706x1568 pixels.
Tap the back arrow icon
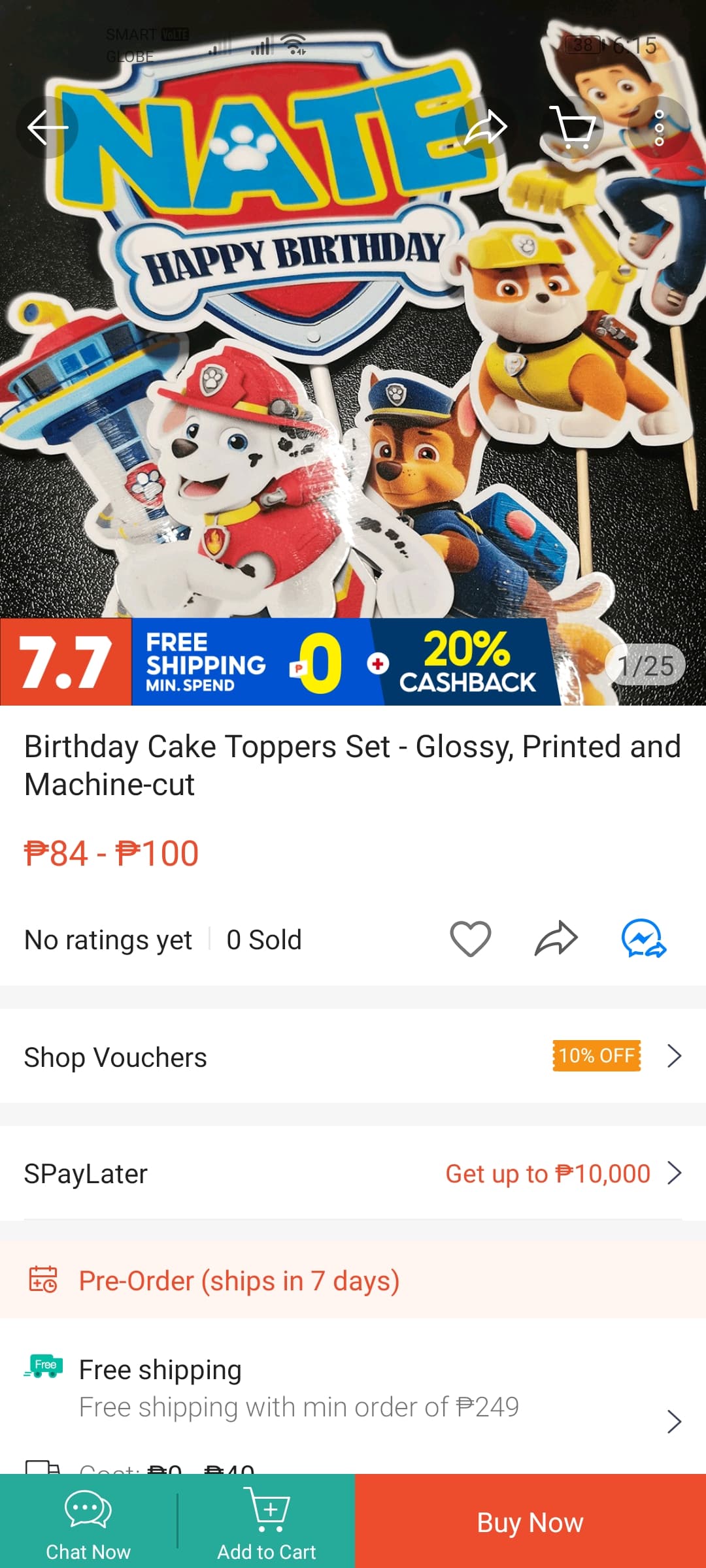point(47,127)
